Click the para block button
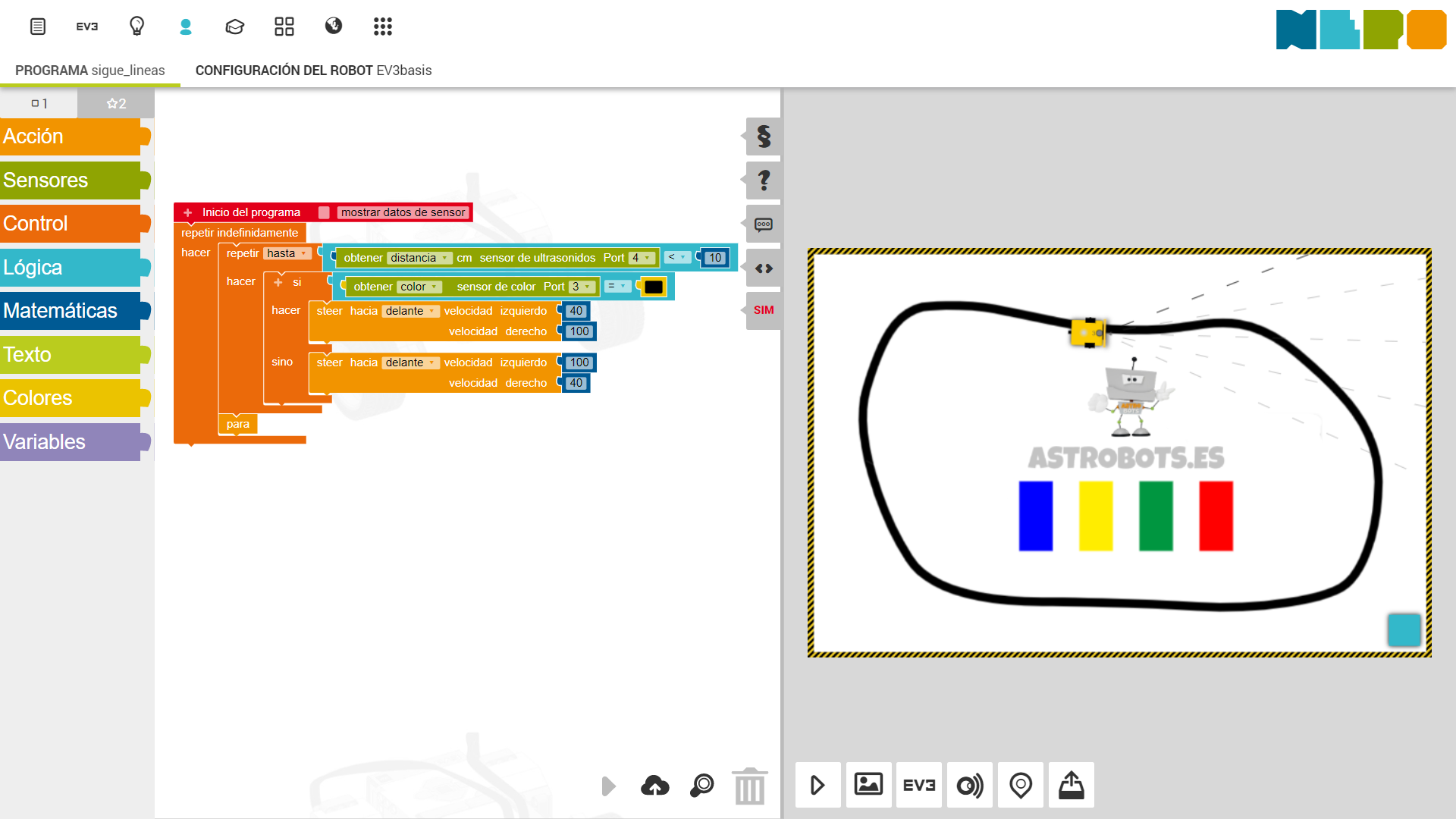1456x819 pixels. [237, 425]
